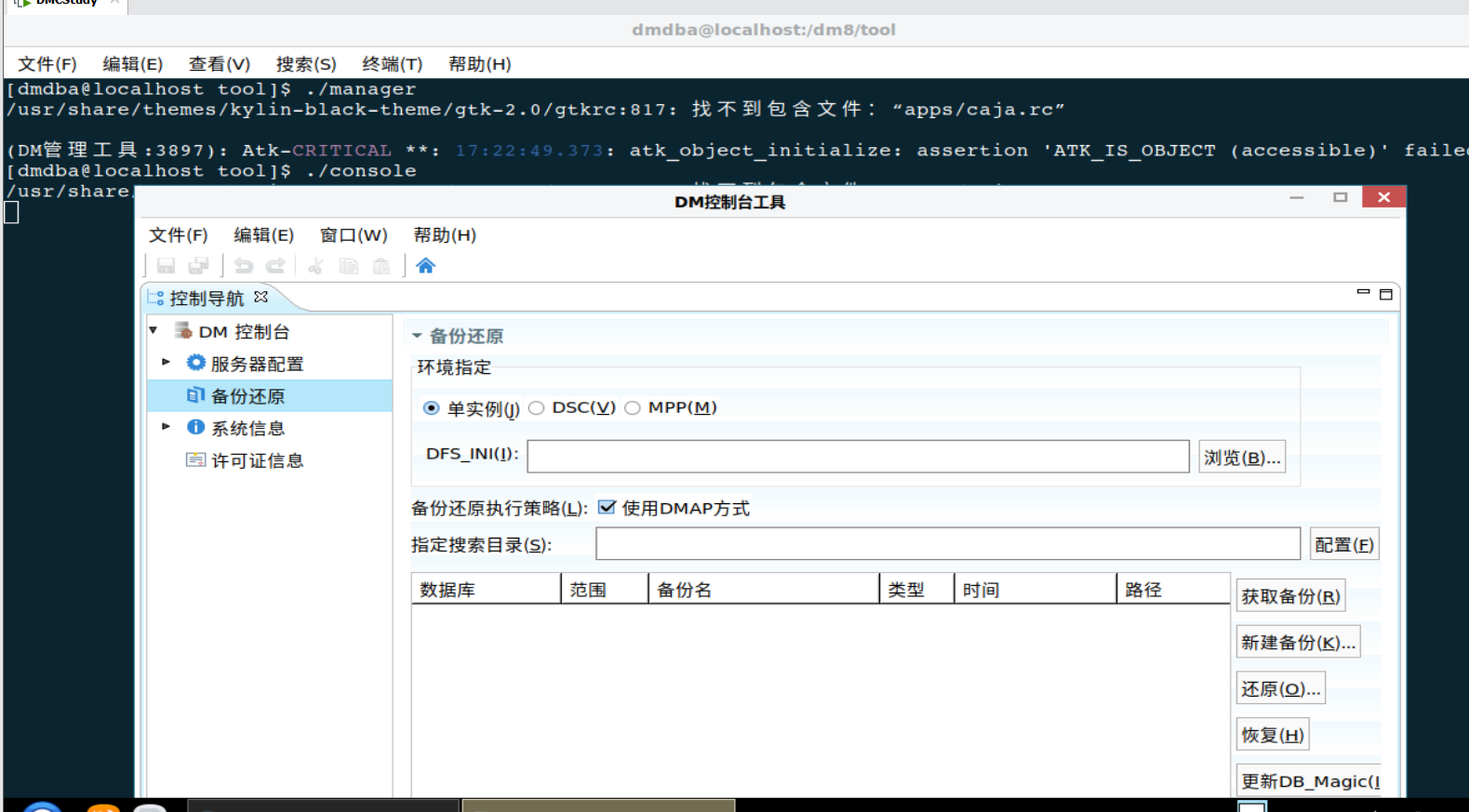Click the 还原(O)... button

pos(1280,688)
